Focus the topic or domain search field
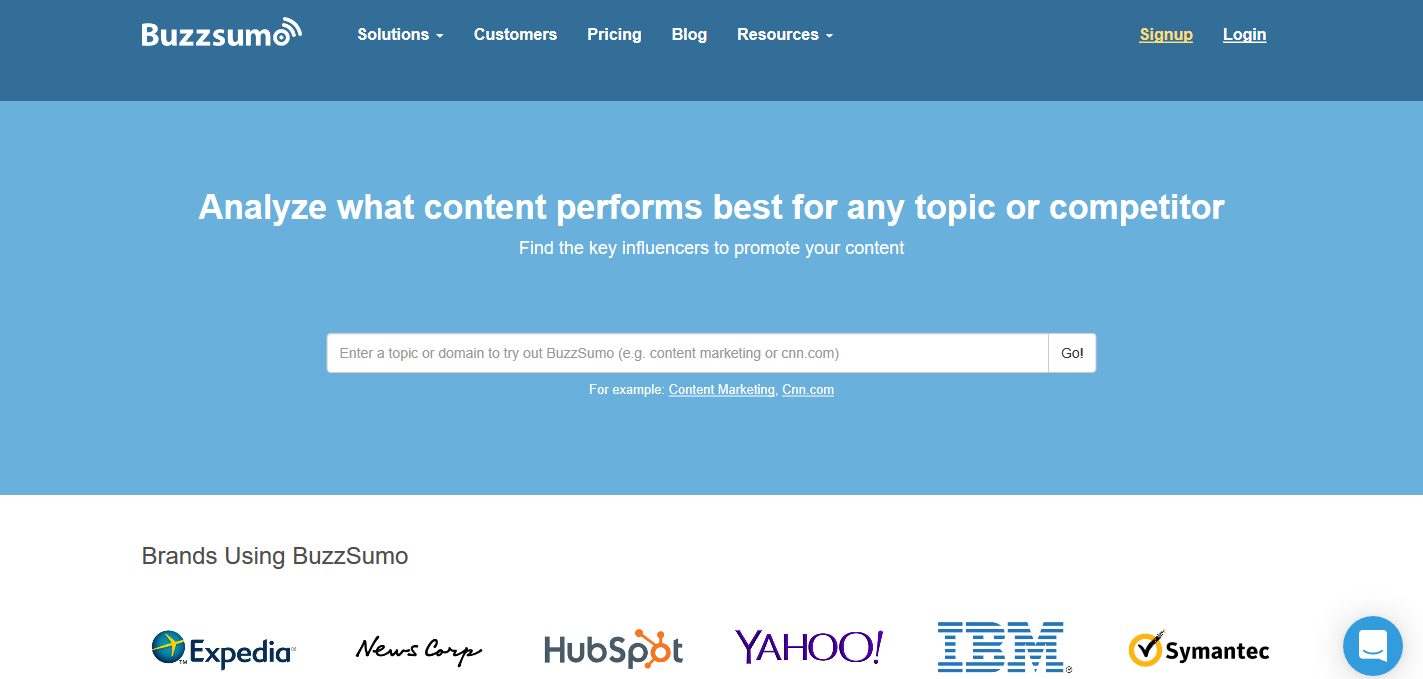This screenshot has height=679, width=1423. click(x=688, y=353)
